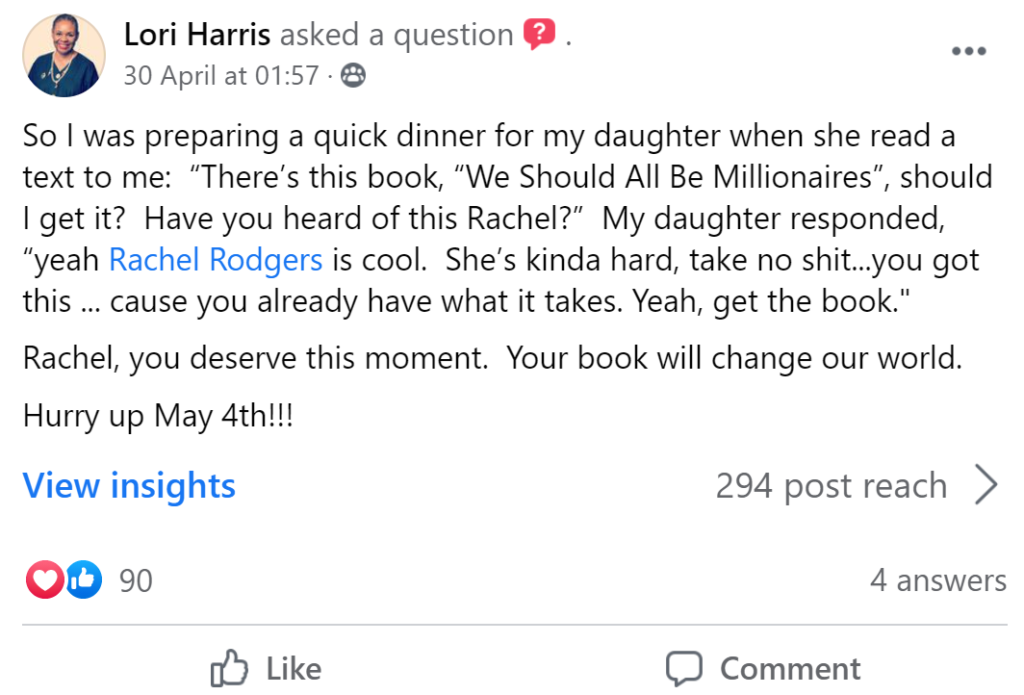Click the thumbs-up outline icon to like
The width and height of the screenshot is (1024, 695).
point(229,667)
